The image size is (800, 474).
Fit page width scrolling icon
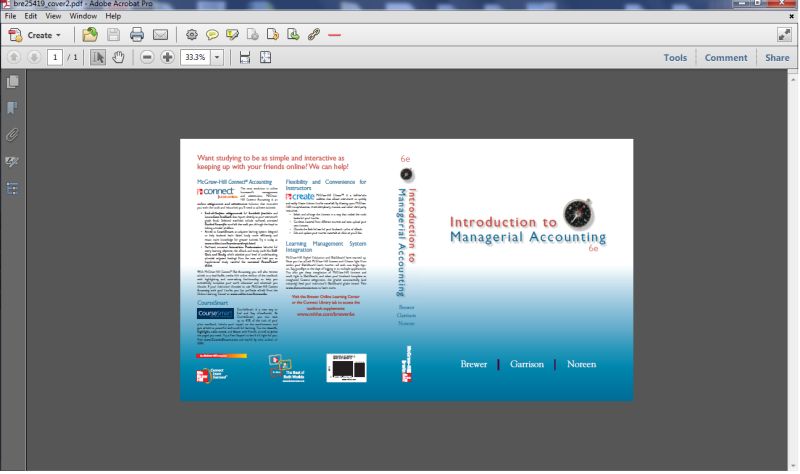(x=245, y=57)
